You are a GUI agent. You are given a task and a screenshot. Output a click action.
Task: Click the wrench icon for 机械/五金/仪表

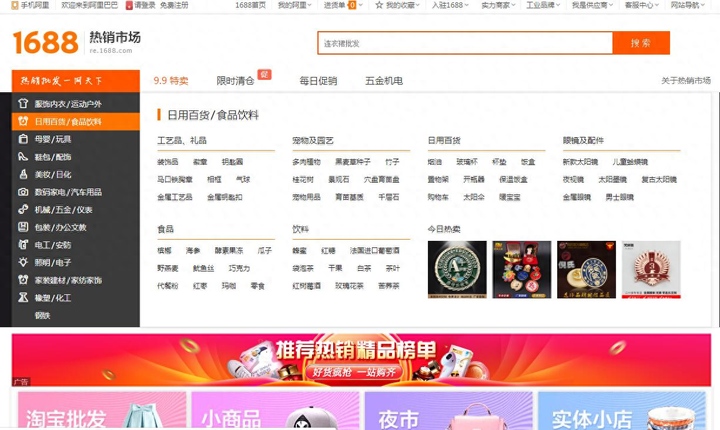point(23,209)
